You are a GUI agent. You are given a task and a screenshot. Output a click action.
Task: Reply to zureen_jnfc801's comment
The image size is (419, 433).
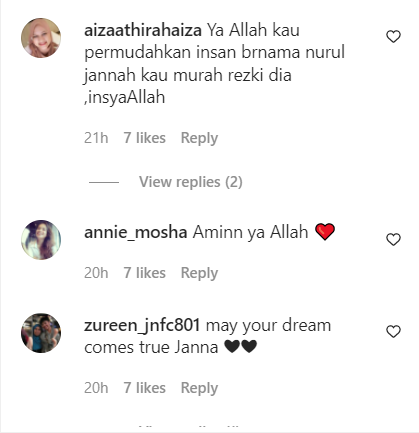199,388
